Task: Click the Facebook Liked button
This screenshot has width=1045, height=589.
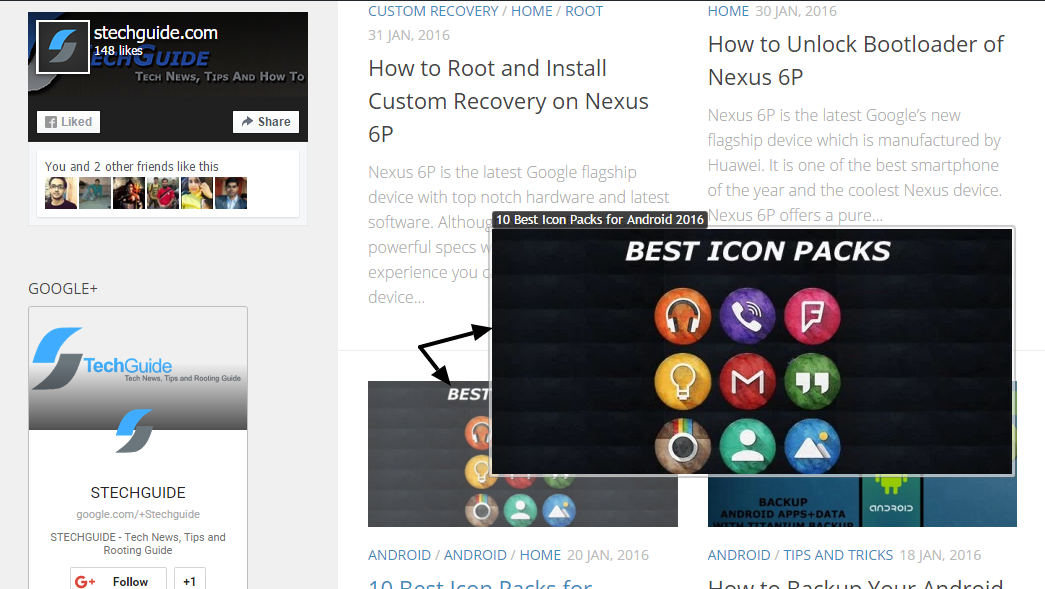Action: [x=68, y=122]
